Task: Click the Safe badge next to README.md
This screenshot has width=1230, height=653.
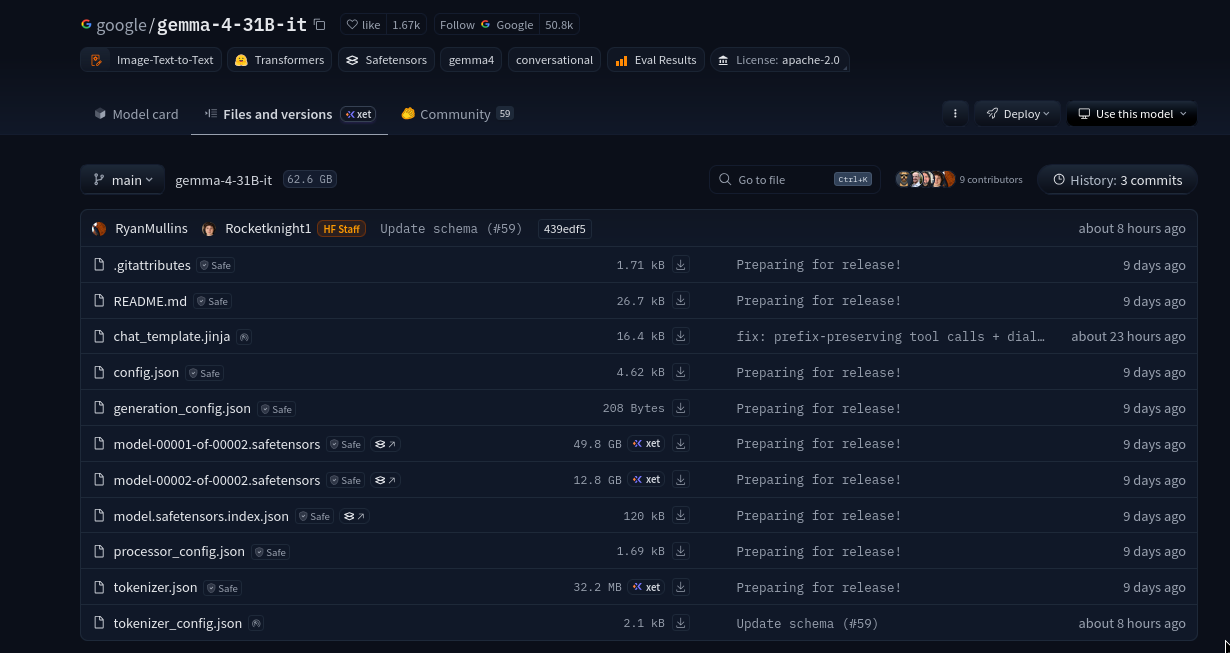Action: [x=212, y=301]
